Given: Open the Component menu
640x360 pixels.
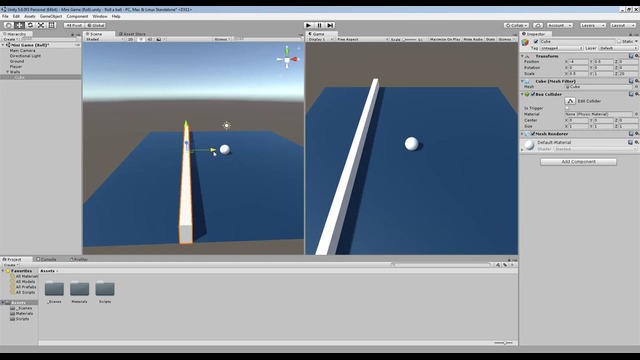Looking at the screenshot, I should [77, 16].
